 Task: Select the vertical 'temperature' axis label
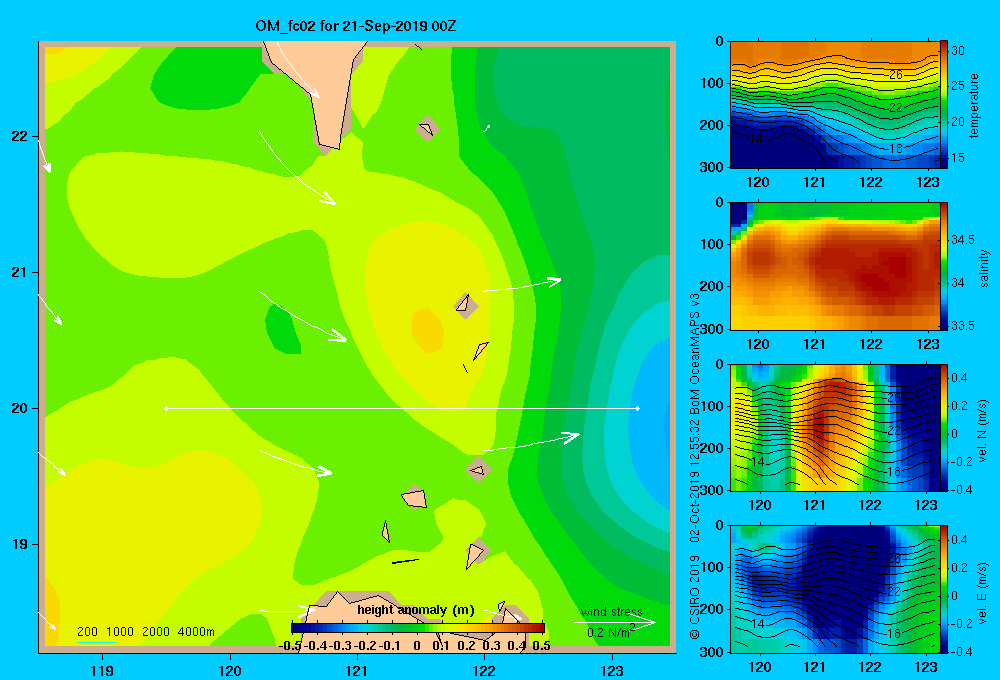pyautogui.click(x=974, y=105)
